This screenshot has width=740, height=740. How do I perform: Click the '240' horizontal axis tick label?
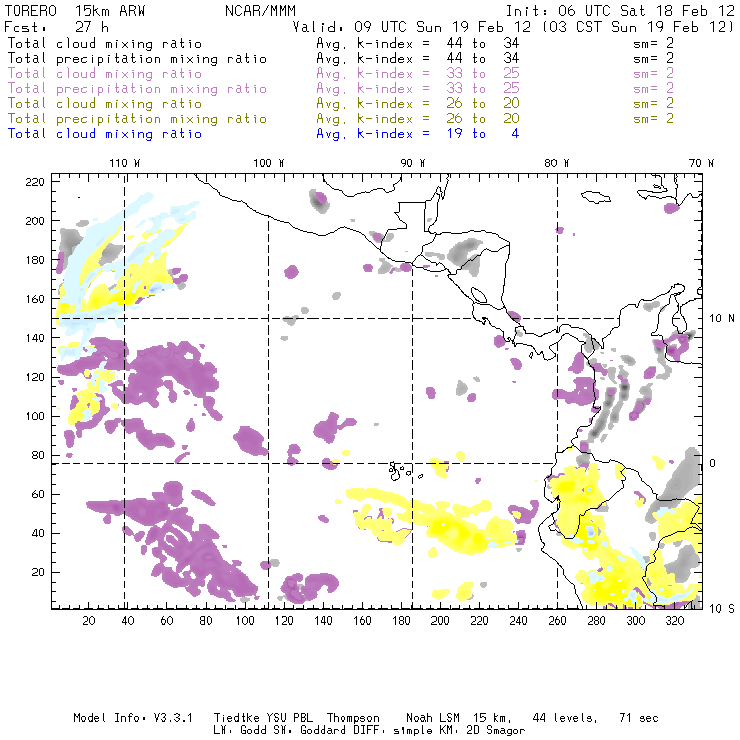518,621
